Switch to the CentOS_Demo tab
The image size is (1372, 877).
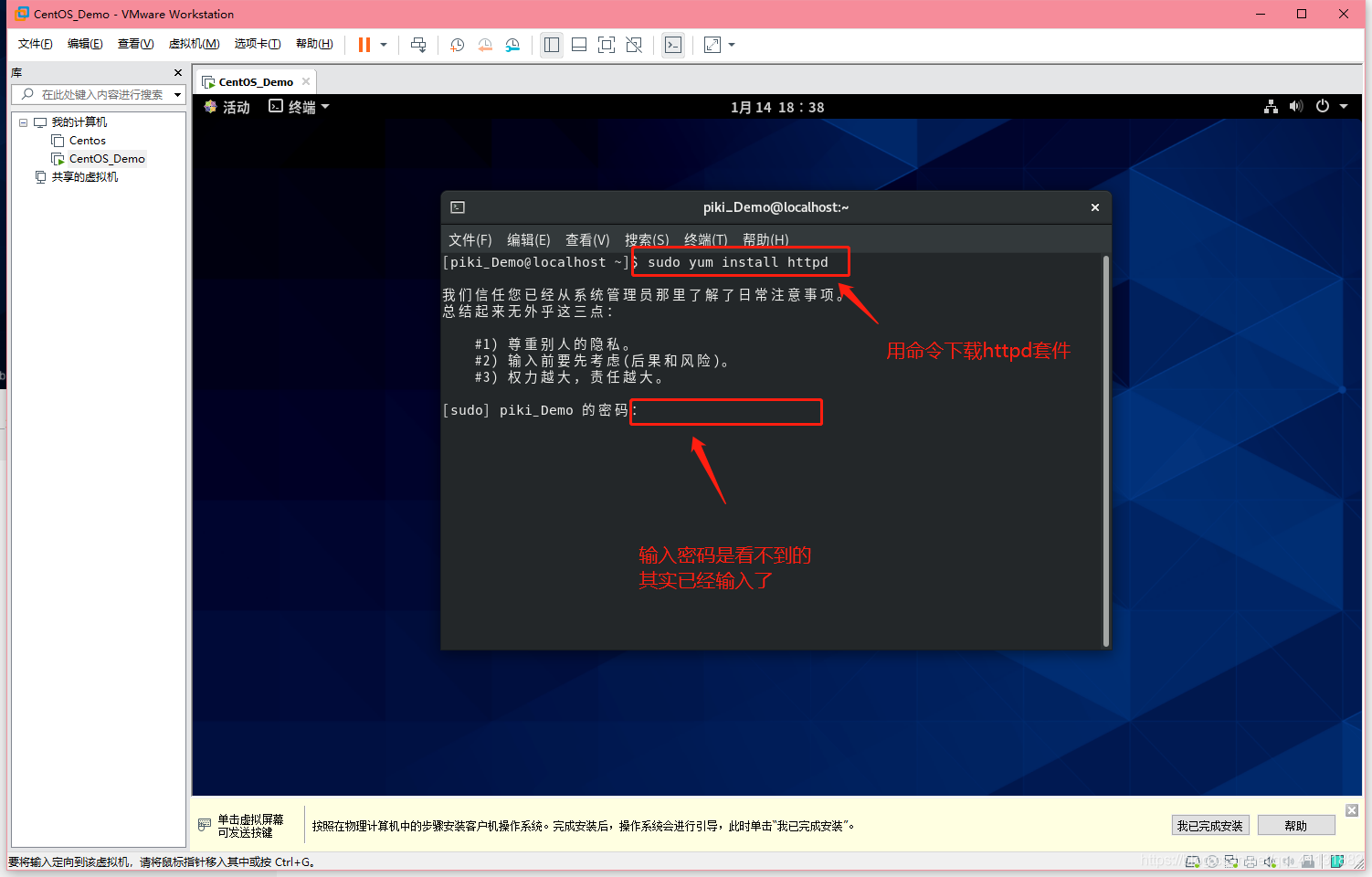(x=256, y=82)
